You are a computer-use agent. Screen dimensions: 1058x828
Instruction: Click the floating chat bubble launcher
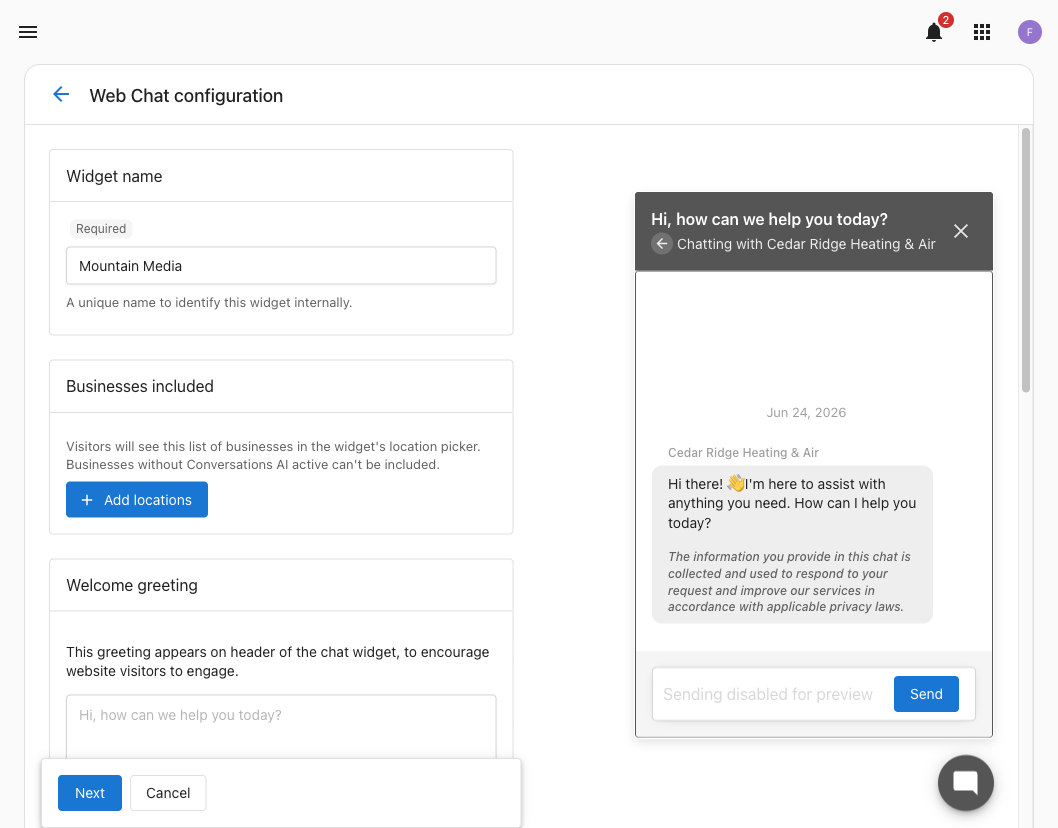pyautogui.click(x=966, y=783)
